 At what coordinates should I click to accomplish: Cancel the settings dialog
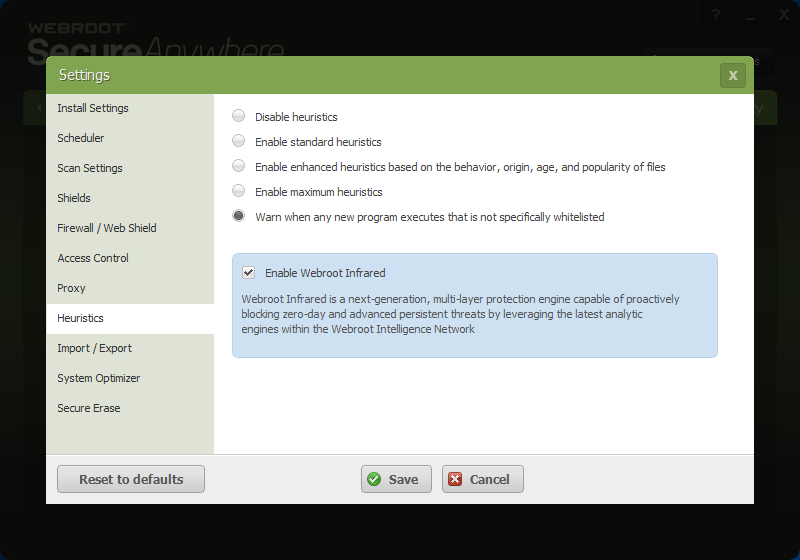point(483,479)
